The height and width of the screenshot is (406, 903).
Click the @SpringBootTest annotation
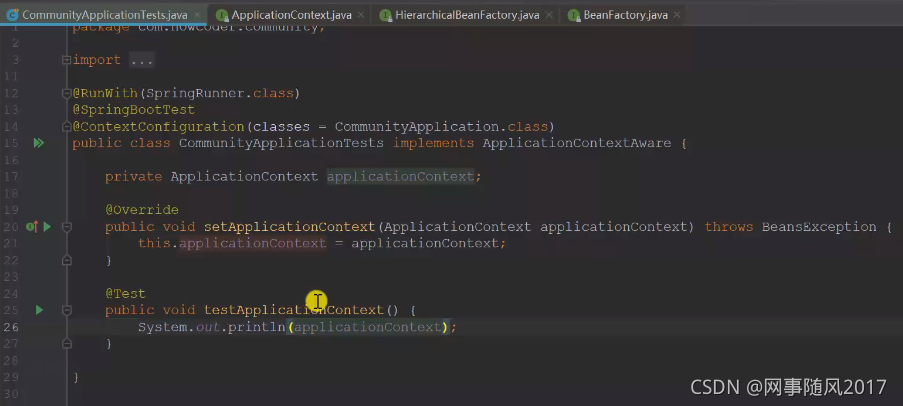pyautogui.click(x=134, y=109)
